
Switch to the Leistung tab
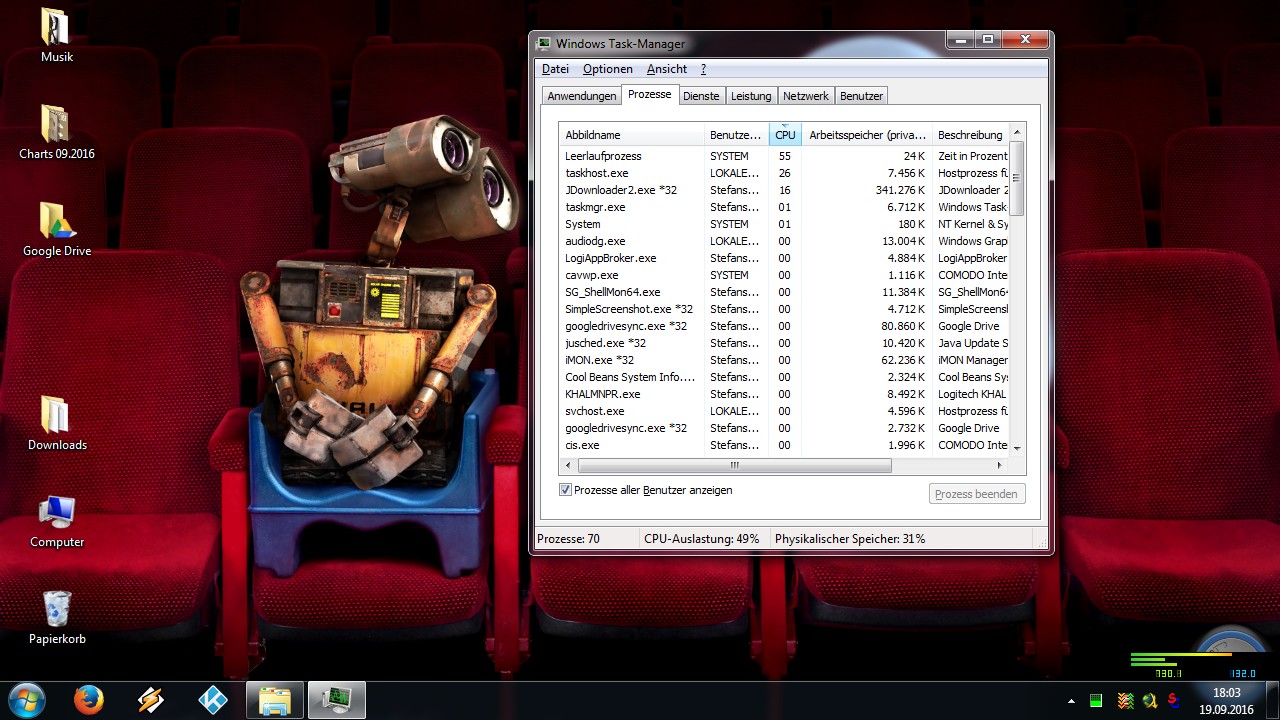click(751, 96)
